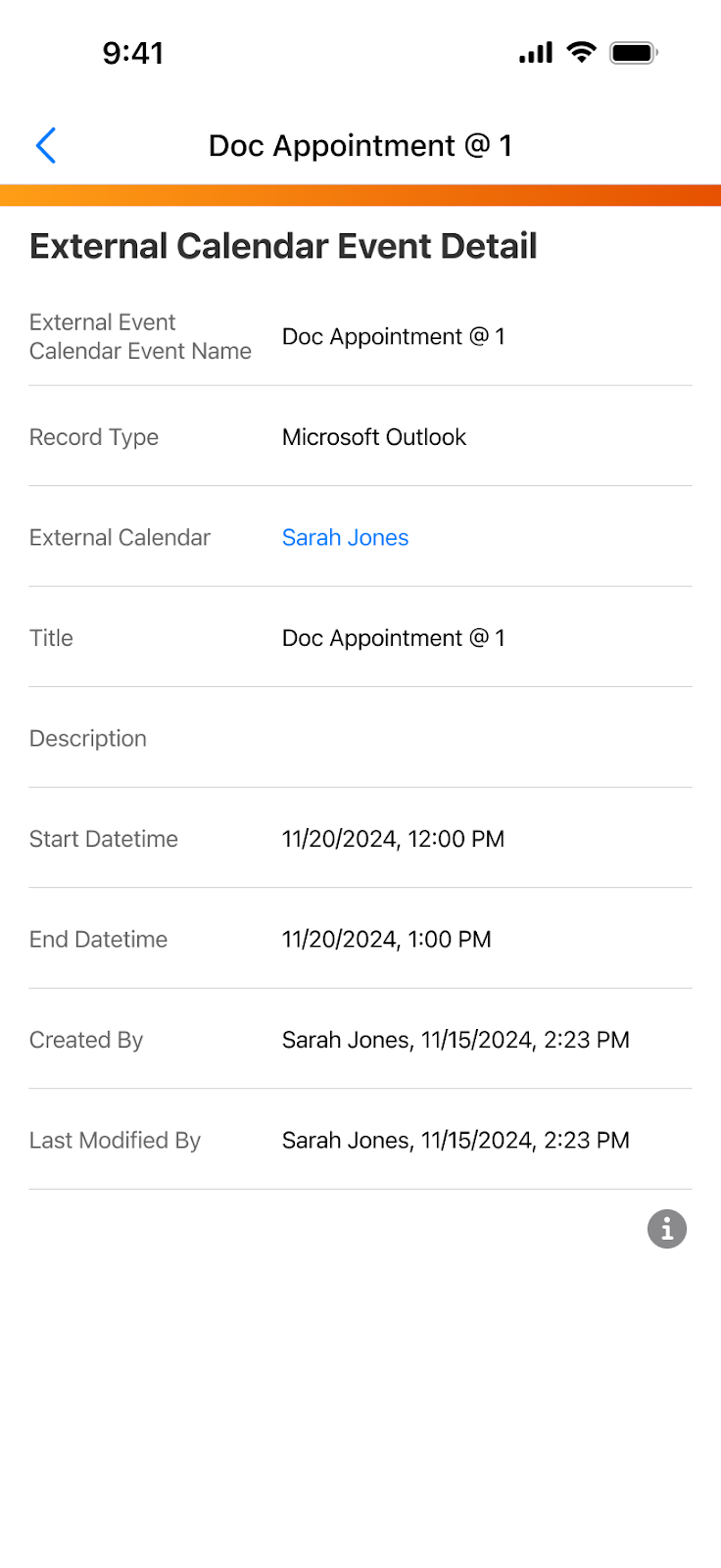Tap the 9:41 status bar clock
721x1568 pixels.
click(133, 53)
